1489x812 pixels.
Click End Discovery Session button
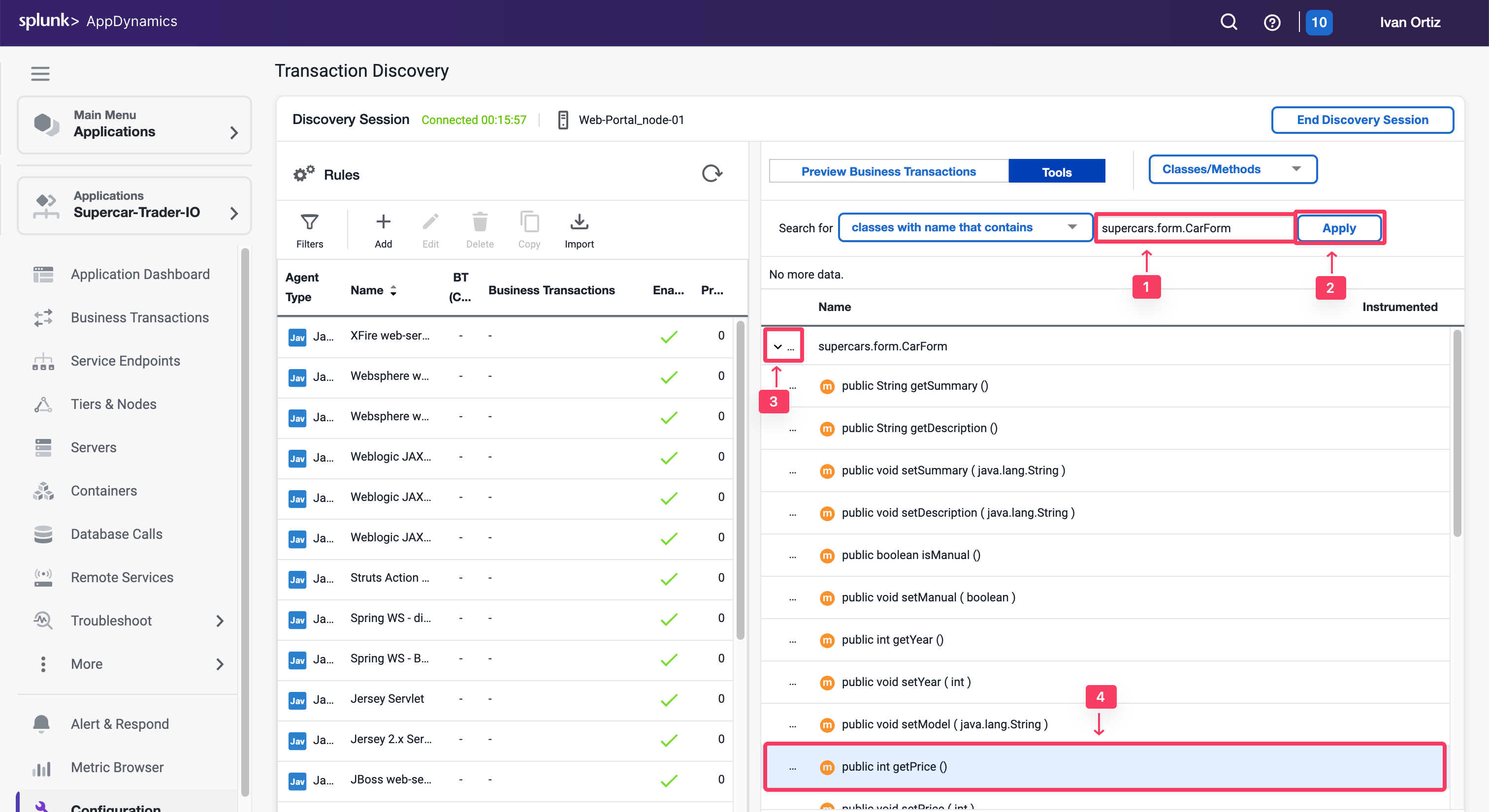[1362, 120]
